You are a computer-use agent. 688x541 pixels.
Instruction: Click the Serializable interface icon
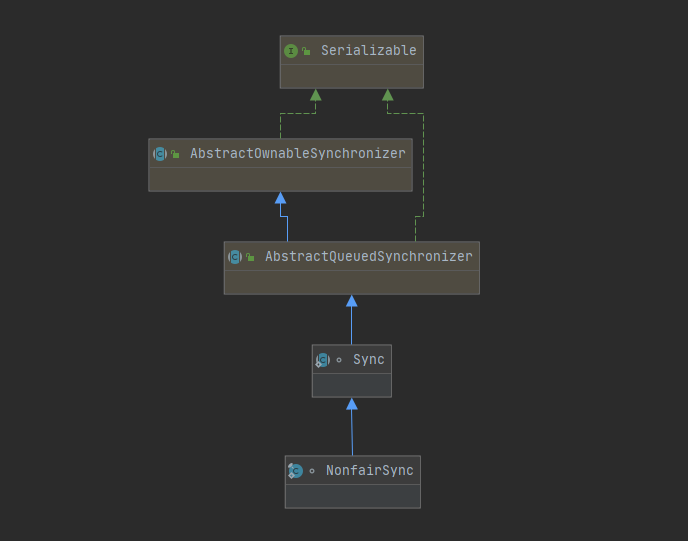[291, 51]
